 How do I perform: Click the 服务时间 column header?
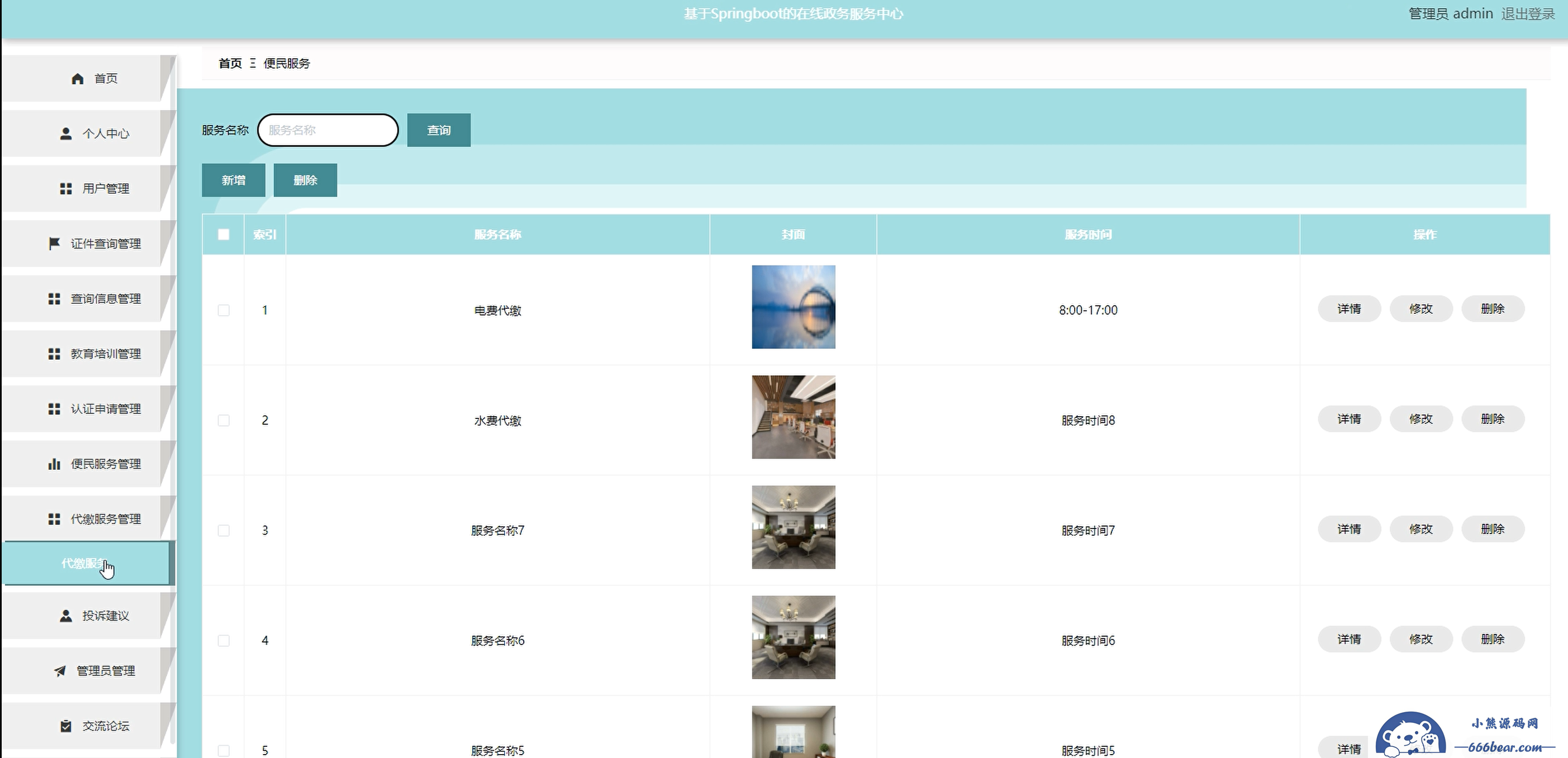point(1088,234)
